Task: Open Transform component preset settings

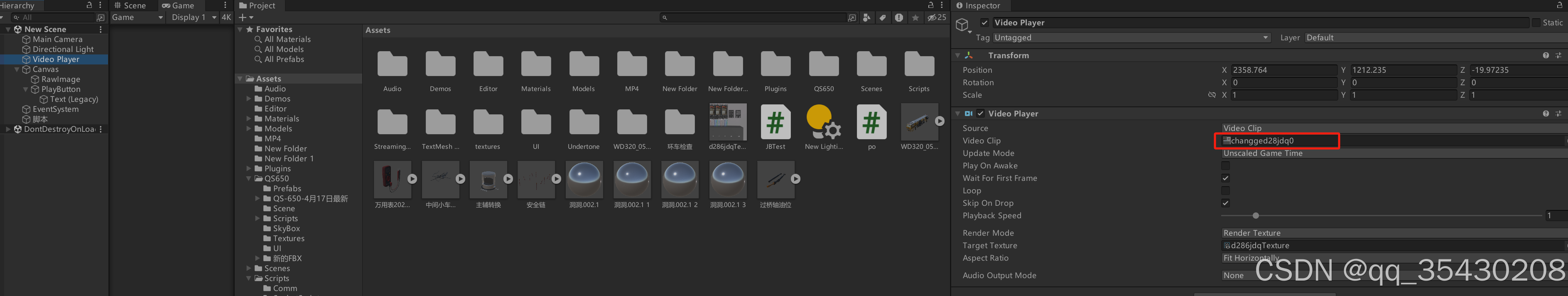Action: coord(1559,55)
